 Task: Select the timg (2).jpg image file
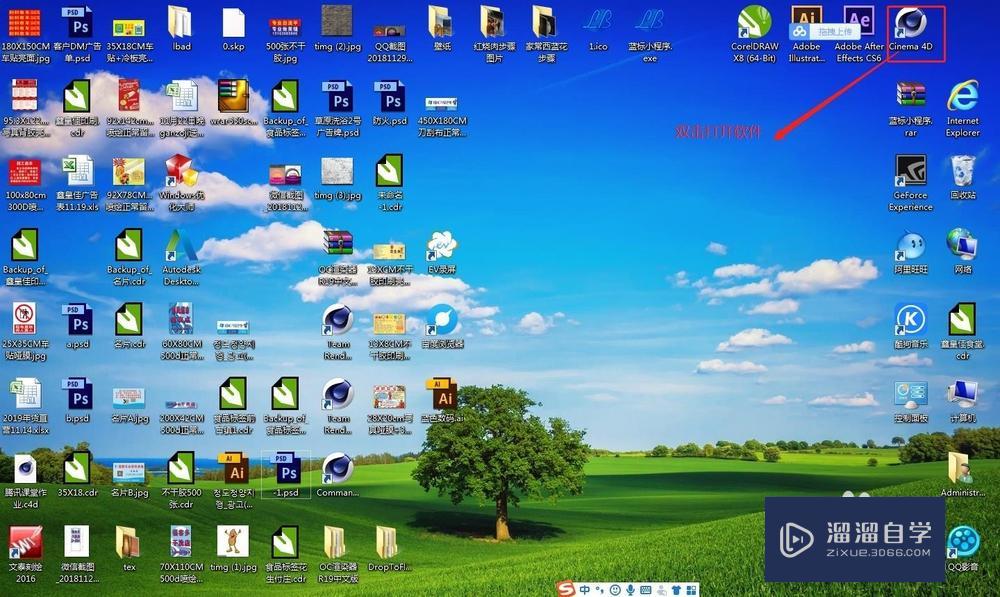[x=337, y=29]
